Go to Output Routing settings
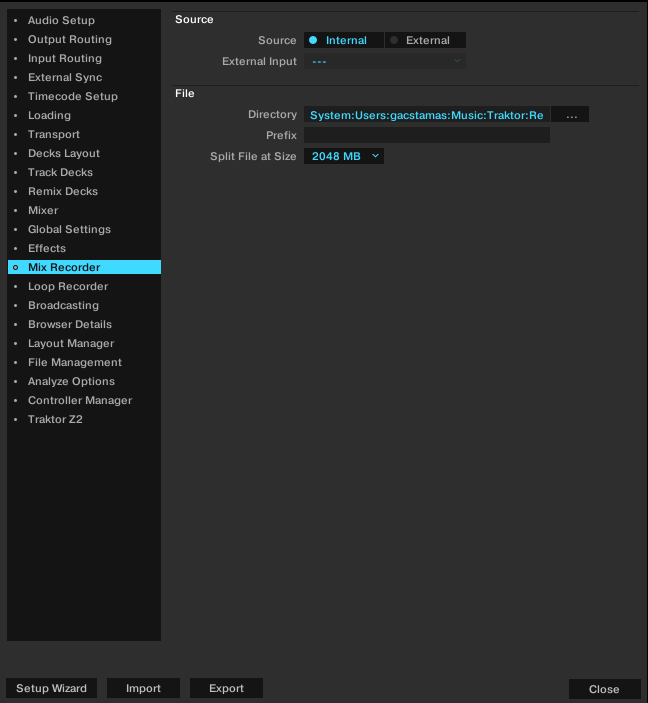 (x=84, y=39)
